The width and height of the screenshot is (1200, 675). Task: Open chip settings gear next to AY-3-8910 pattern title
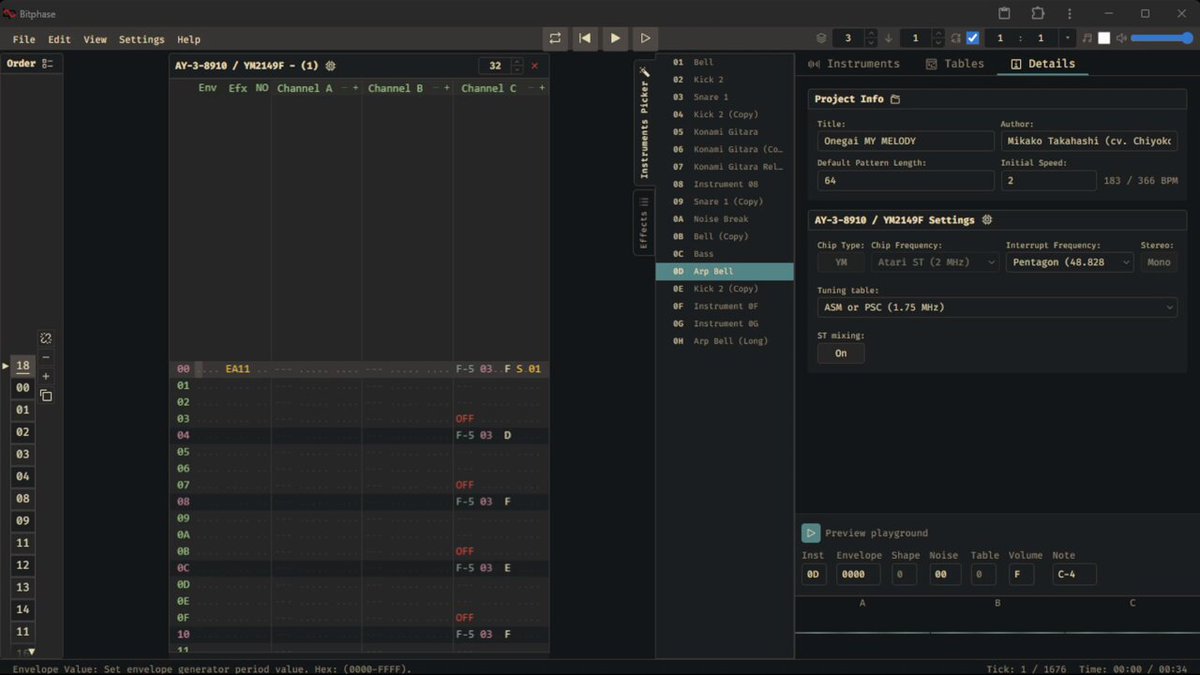click(x=331, y=65)
